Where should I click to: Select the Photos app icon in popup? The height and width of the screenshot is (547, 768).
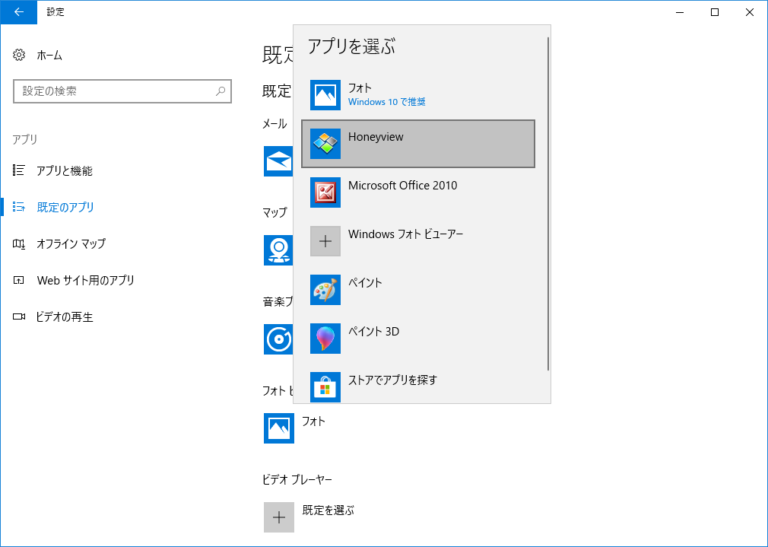coord(326,95)
